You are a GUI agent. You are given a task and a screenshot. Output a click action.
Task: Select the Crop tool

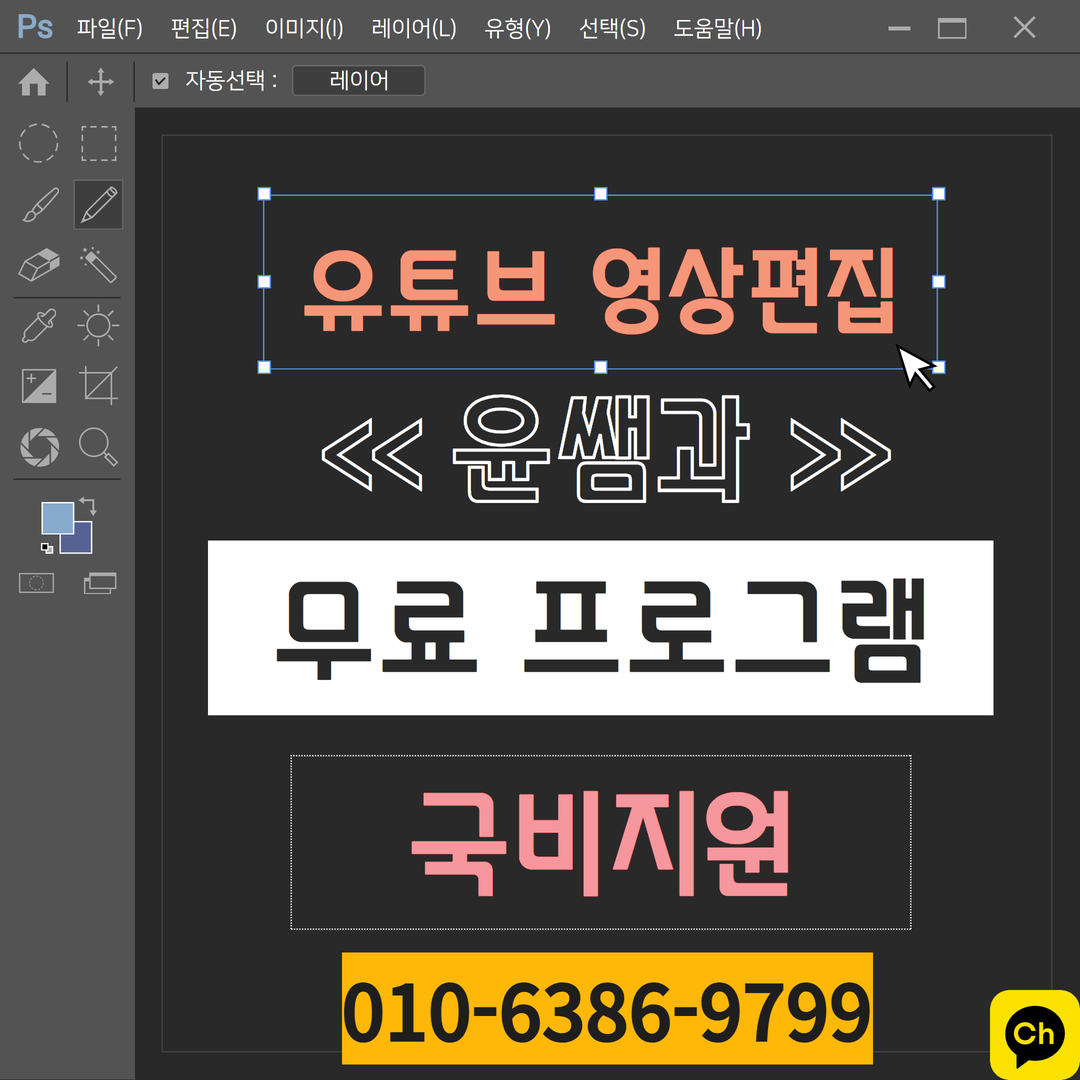coord(98,385)
